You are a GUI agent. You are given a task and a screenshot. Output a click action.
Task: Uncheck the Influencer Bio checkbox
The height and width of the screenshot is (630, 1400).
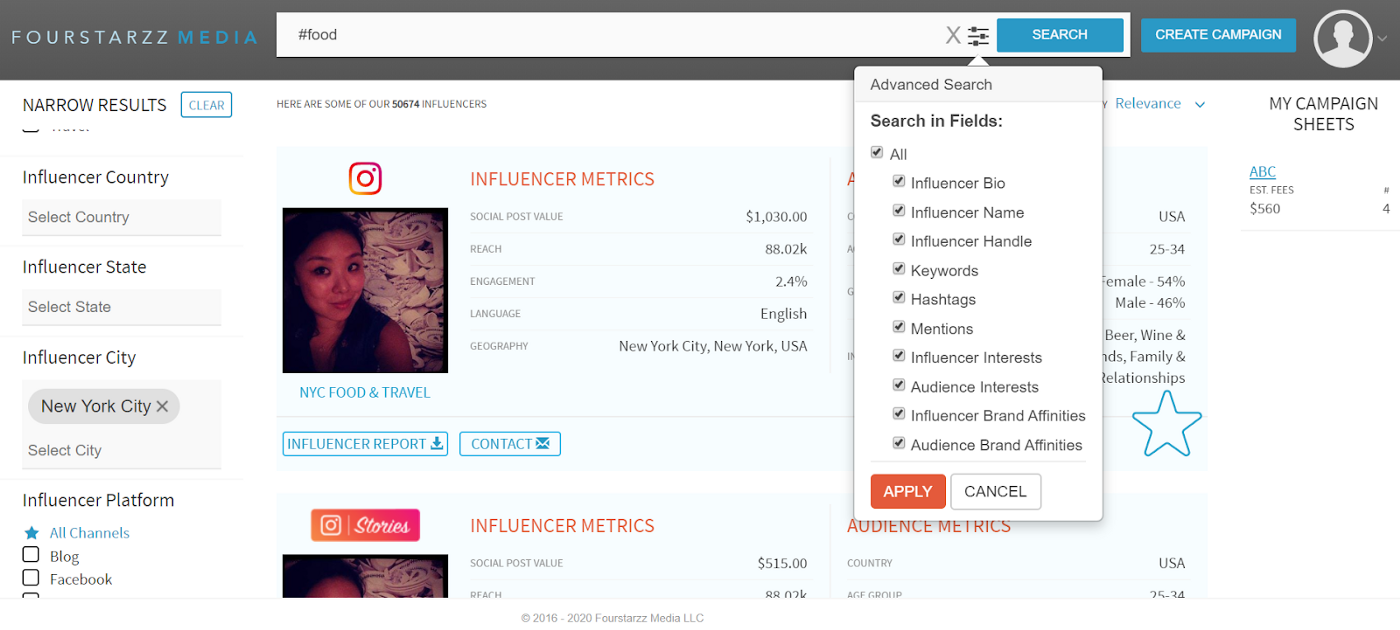899,182
